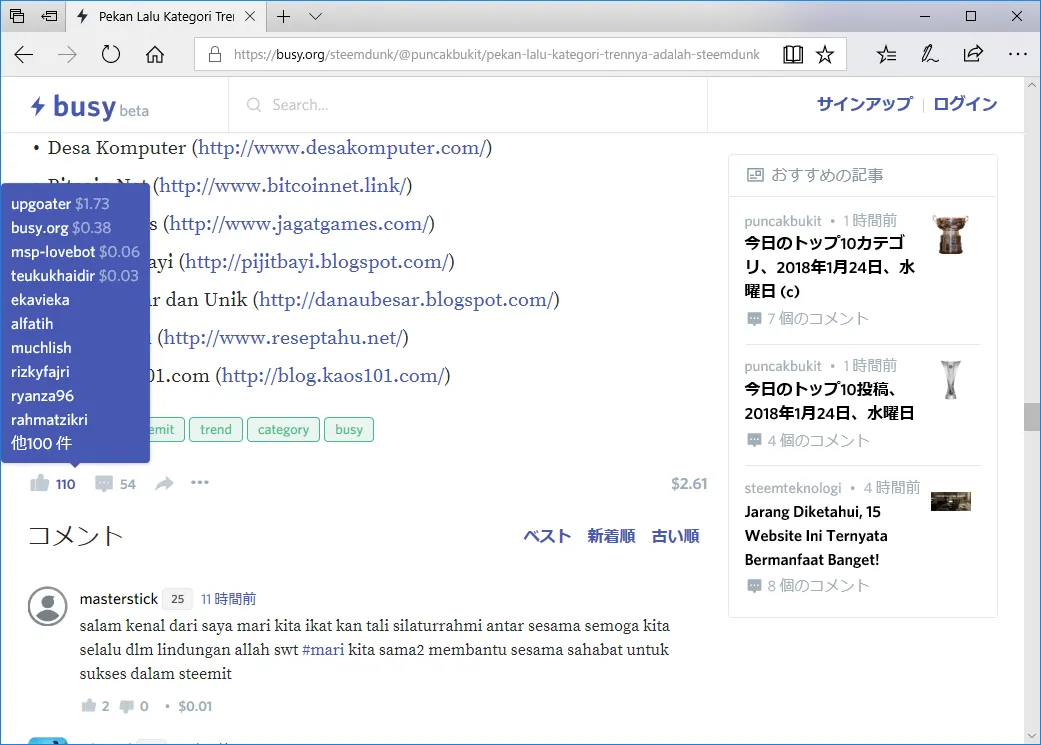Sort comments by 古い順
This screenshot has width=1041, height=745.
pos(675,537)
